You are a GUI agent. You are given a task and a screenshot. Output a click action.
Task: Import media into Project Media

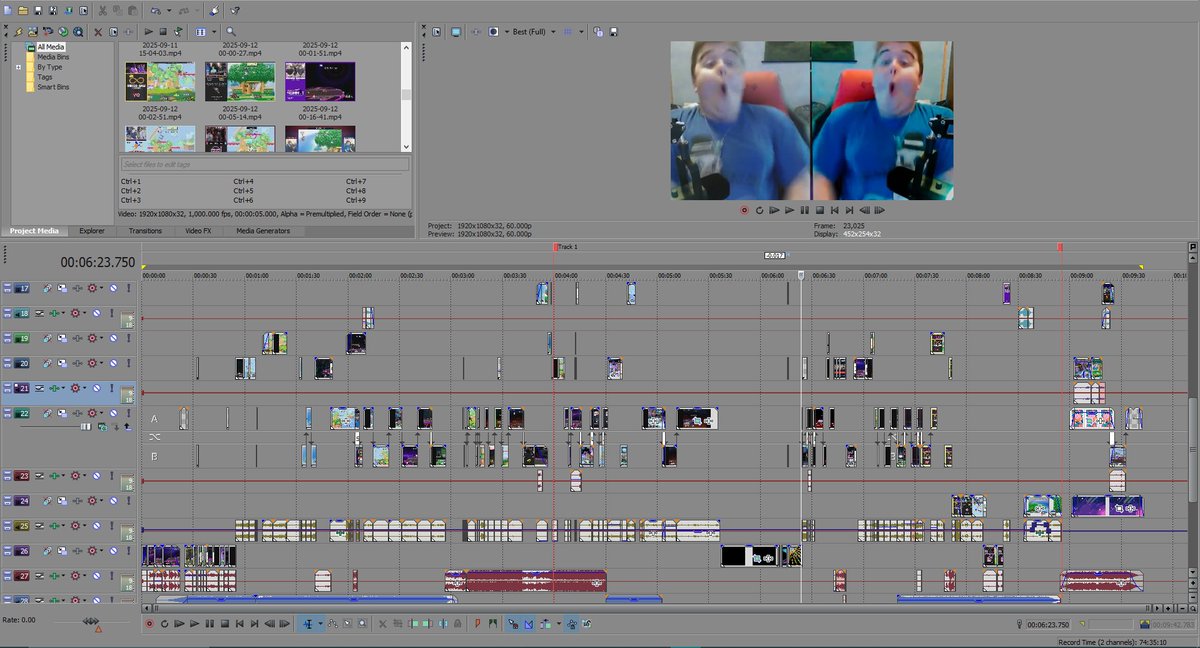33,32
